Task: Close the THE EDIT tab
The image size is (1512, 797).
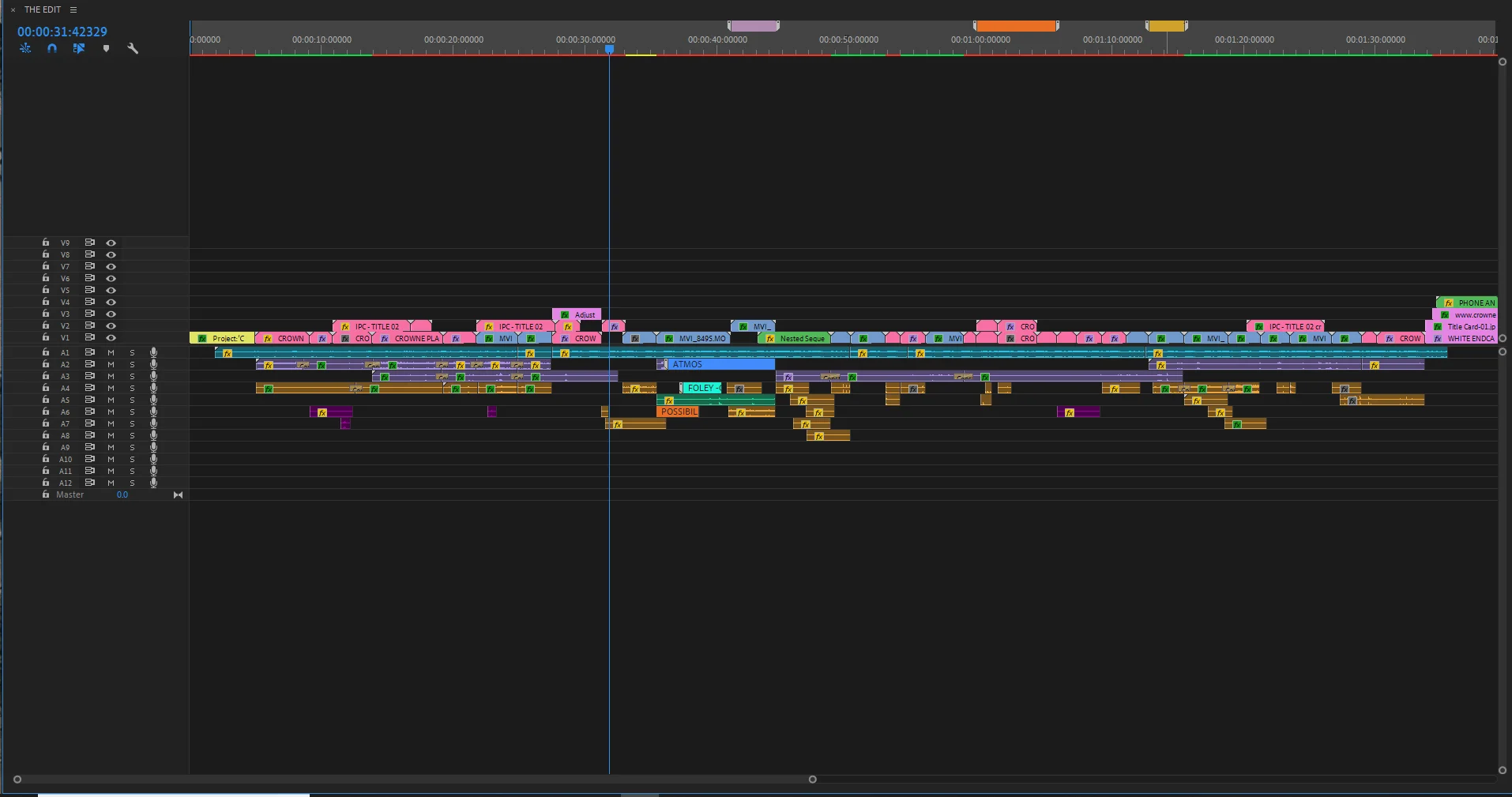Action: [x=13, y=9]
